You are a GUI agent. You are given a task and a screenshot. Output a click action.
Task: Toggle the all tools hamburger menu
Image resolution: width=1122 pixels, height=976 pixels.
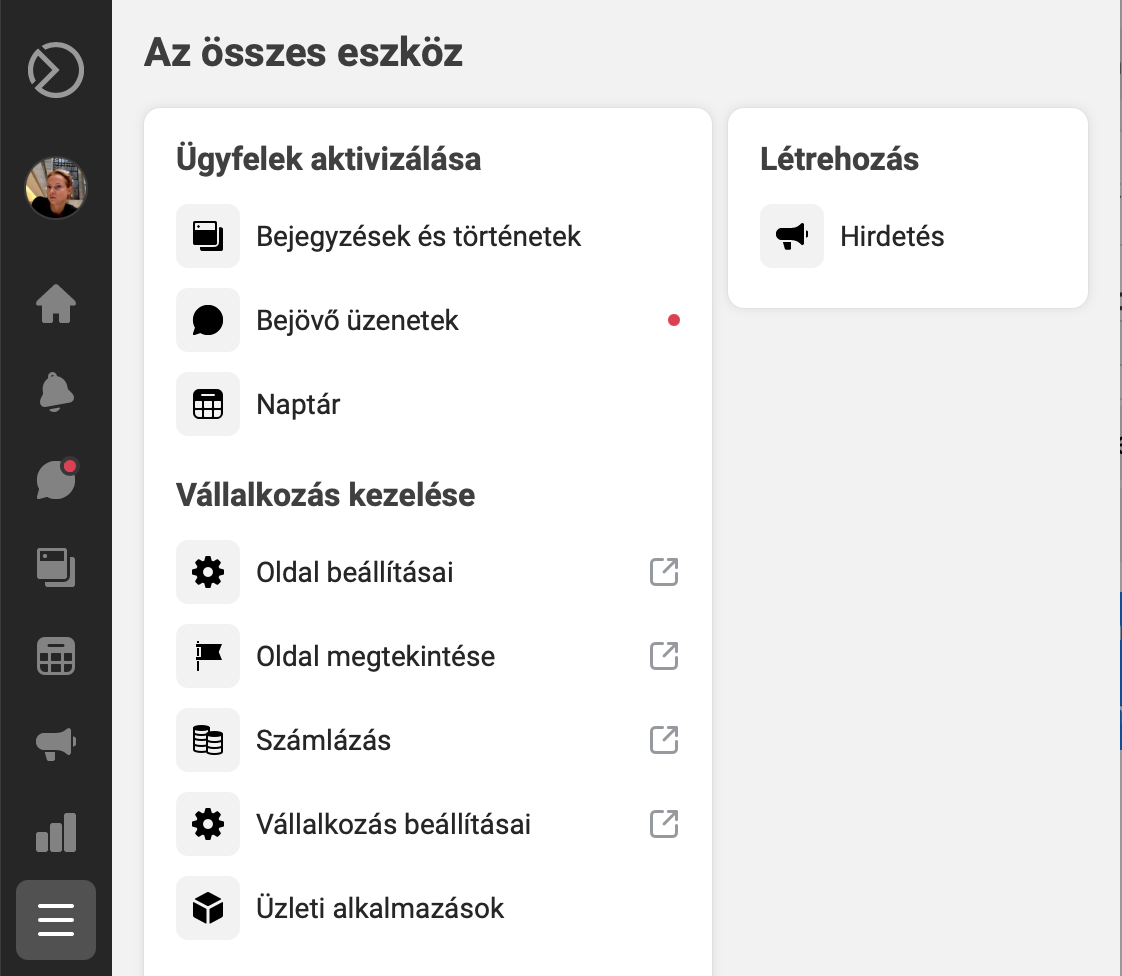click(x=56, y=920)
